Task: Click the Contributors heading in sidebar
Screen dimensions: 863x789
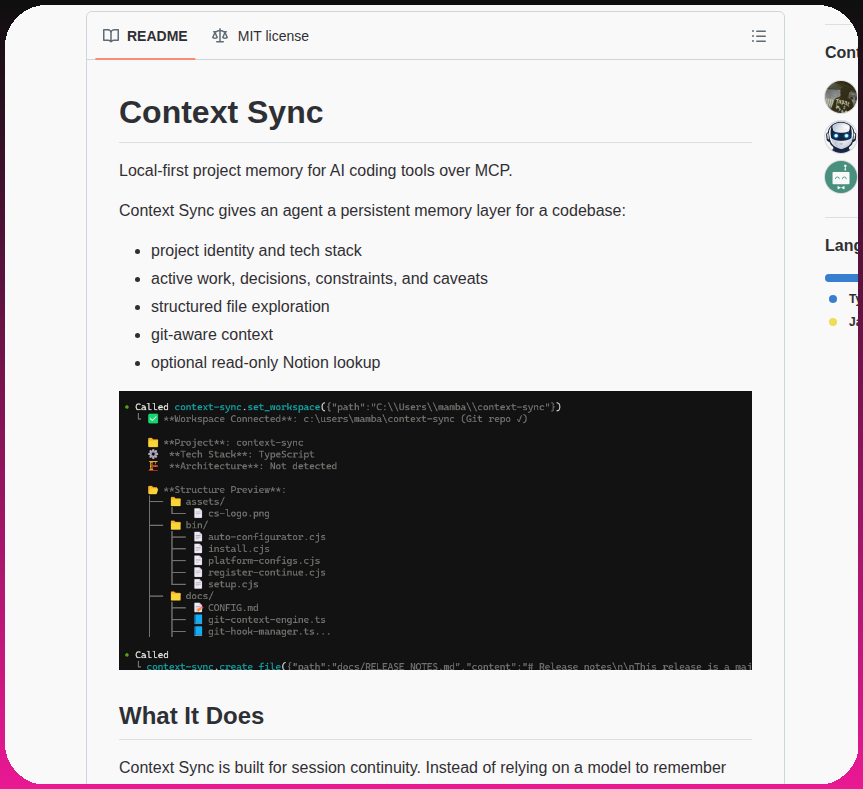Action: coord(842,52)
